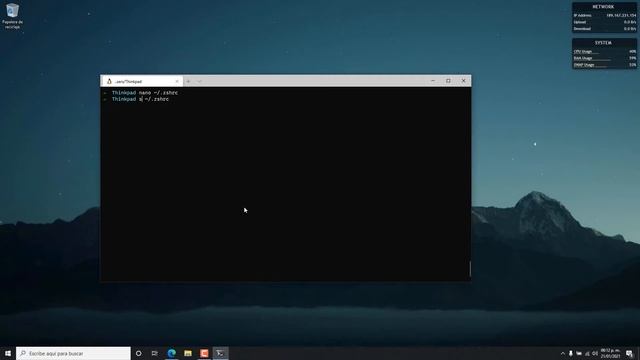Viewport: 640px width, 360px height.
Task: Open the orange app icon on the taskbar
Action: [204, 353]
